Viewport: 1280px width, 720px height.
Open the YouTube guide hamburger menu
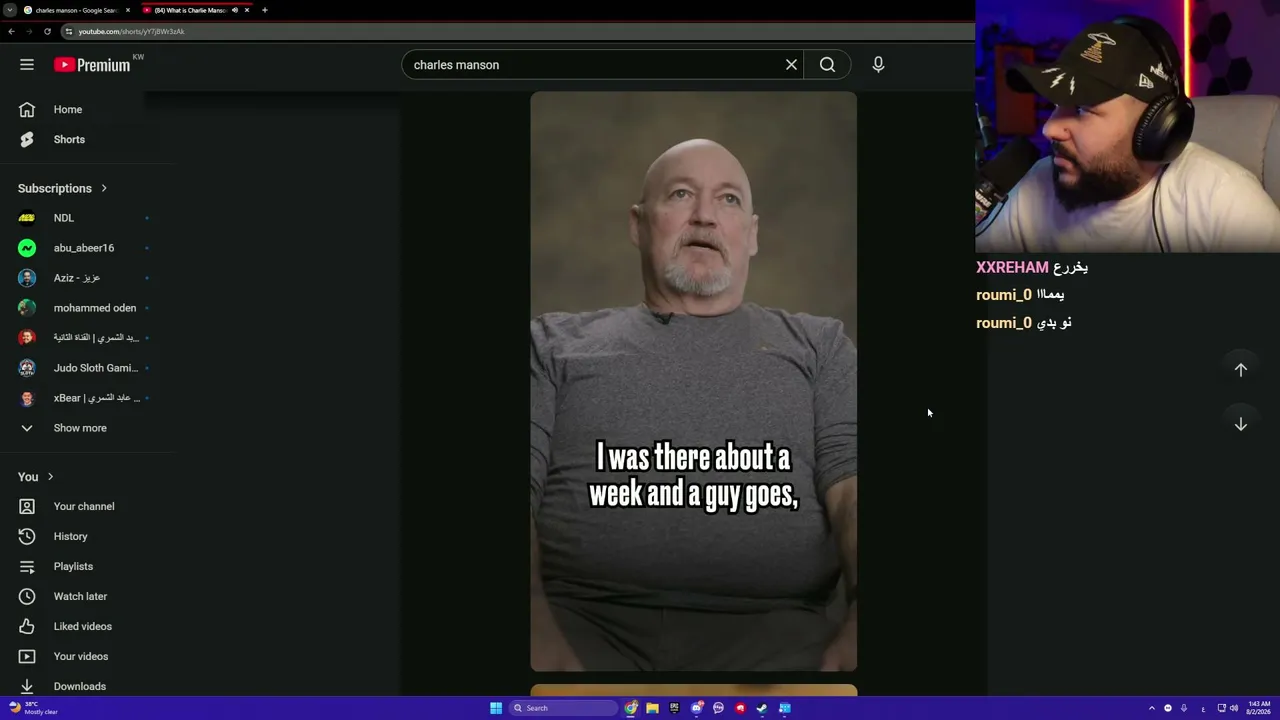27,65
